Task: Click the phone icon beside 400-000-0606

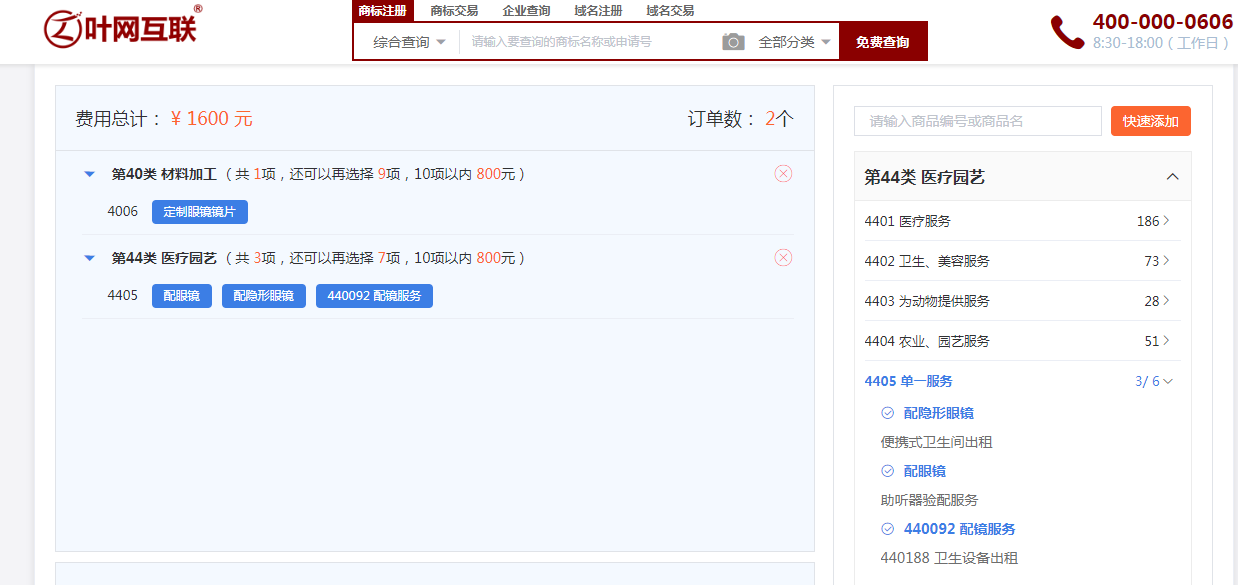Action: pos(1070,31)
